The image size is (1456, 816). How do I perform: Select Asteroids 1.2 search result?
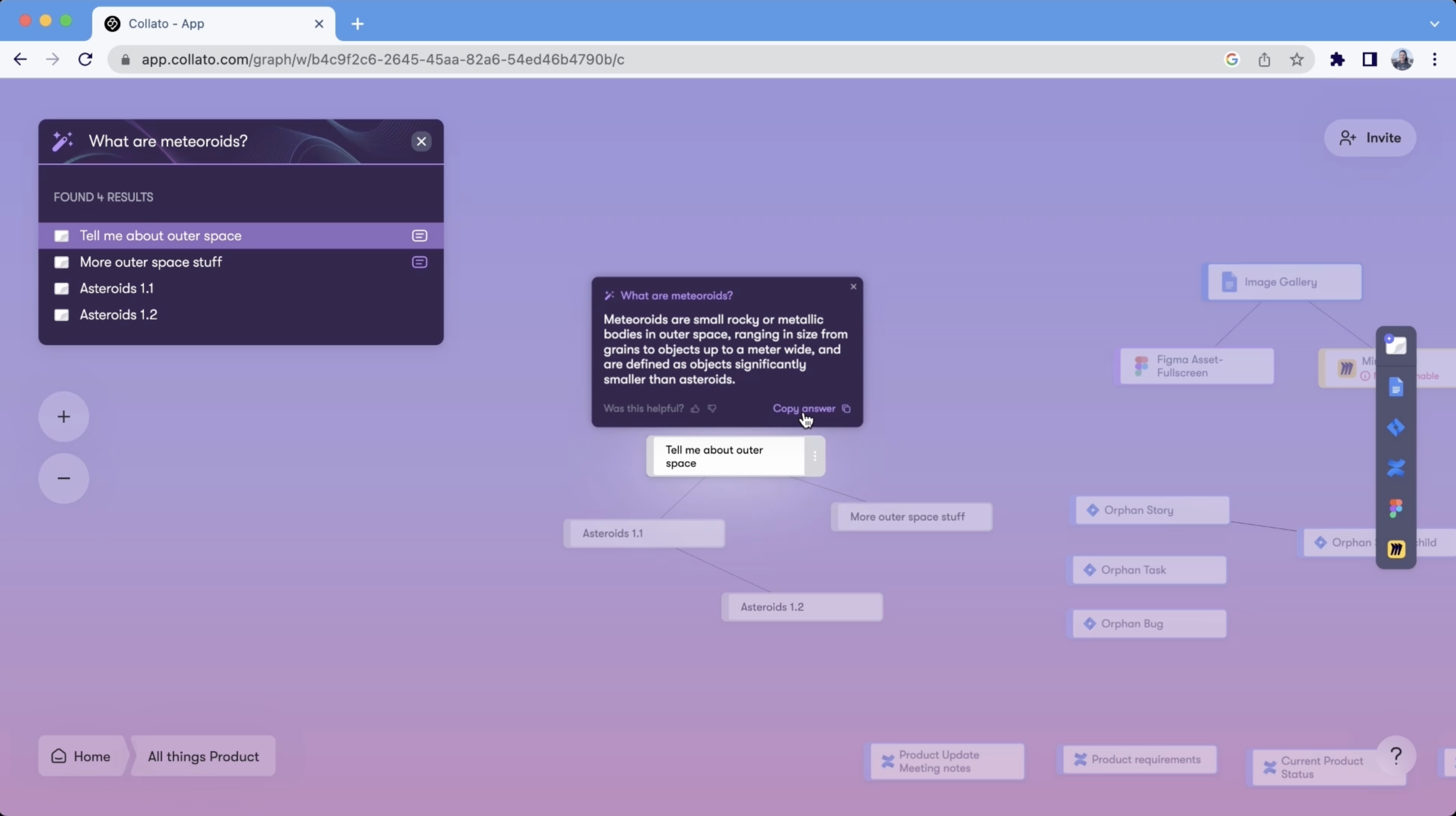(x=118, y=314)
